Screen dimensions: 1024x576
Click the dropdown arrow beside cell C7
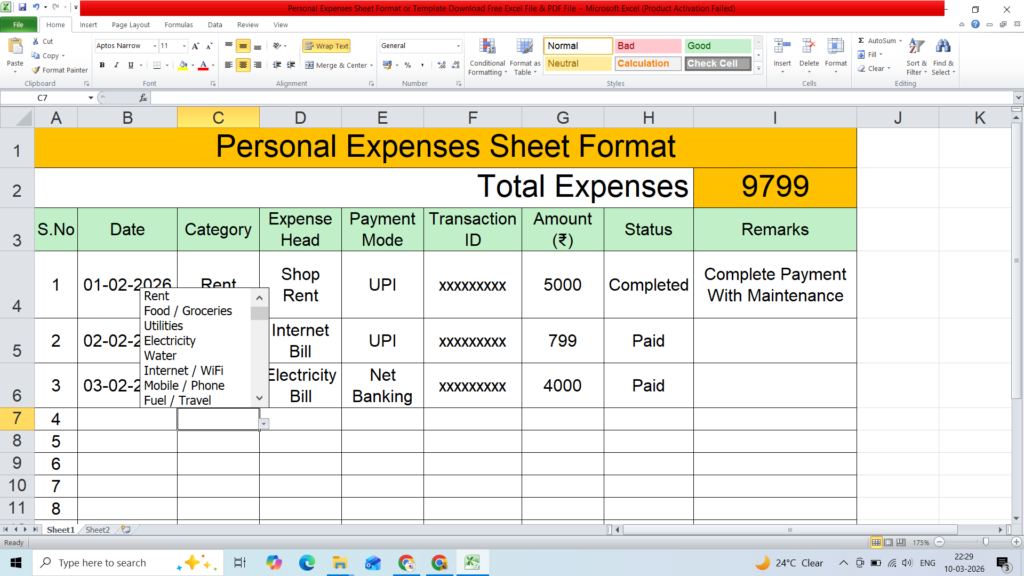pos(263,424)
